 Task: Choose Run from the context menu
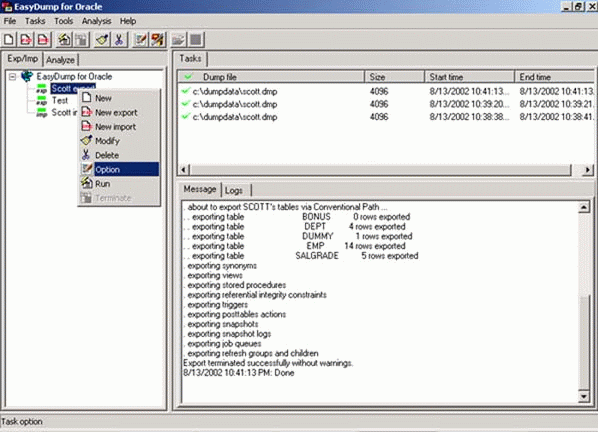(119, 184)
